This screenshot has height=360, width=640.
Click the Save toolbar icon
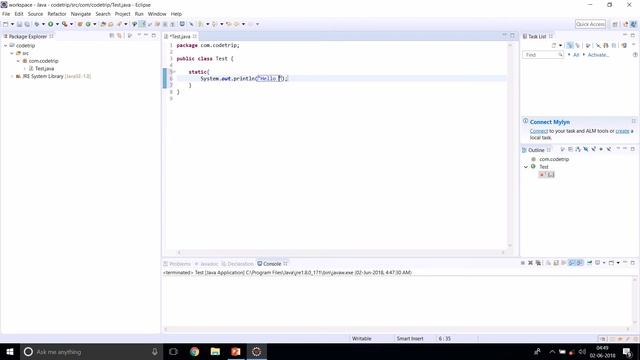(19, 24)
